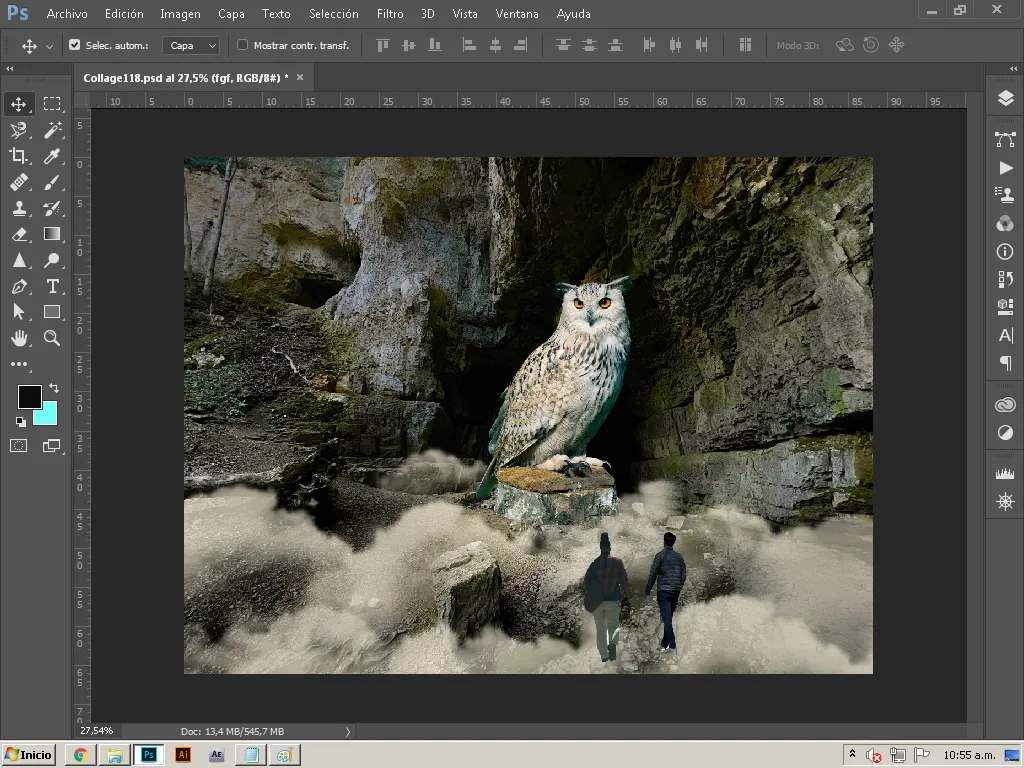1024x768 pixels.
Task: Uncheck the Selec. autom. checkbox
Action: [x=74, y=44]
